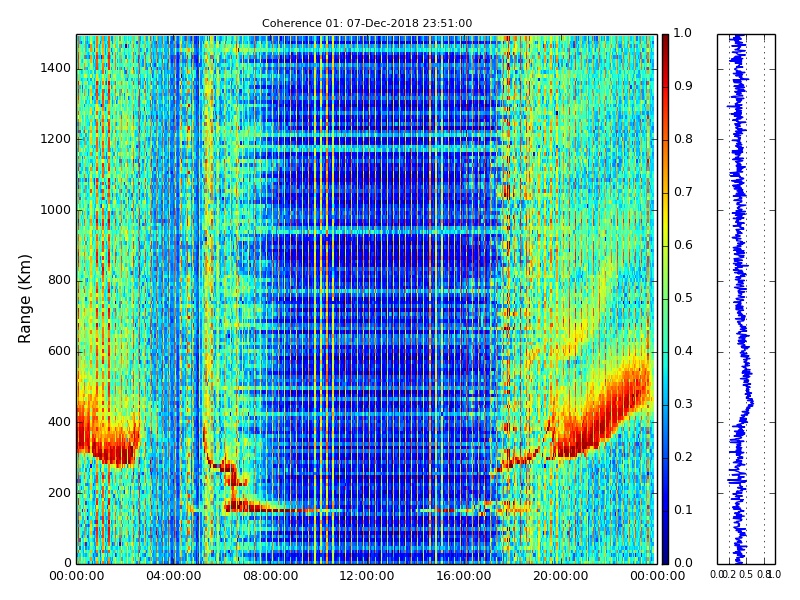
Task: Click the 1400 range tick label
Action: 56,68
